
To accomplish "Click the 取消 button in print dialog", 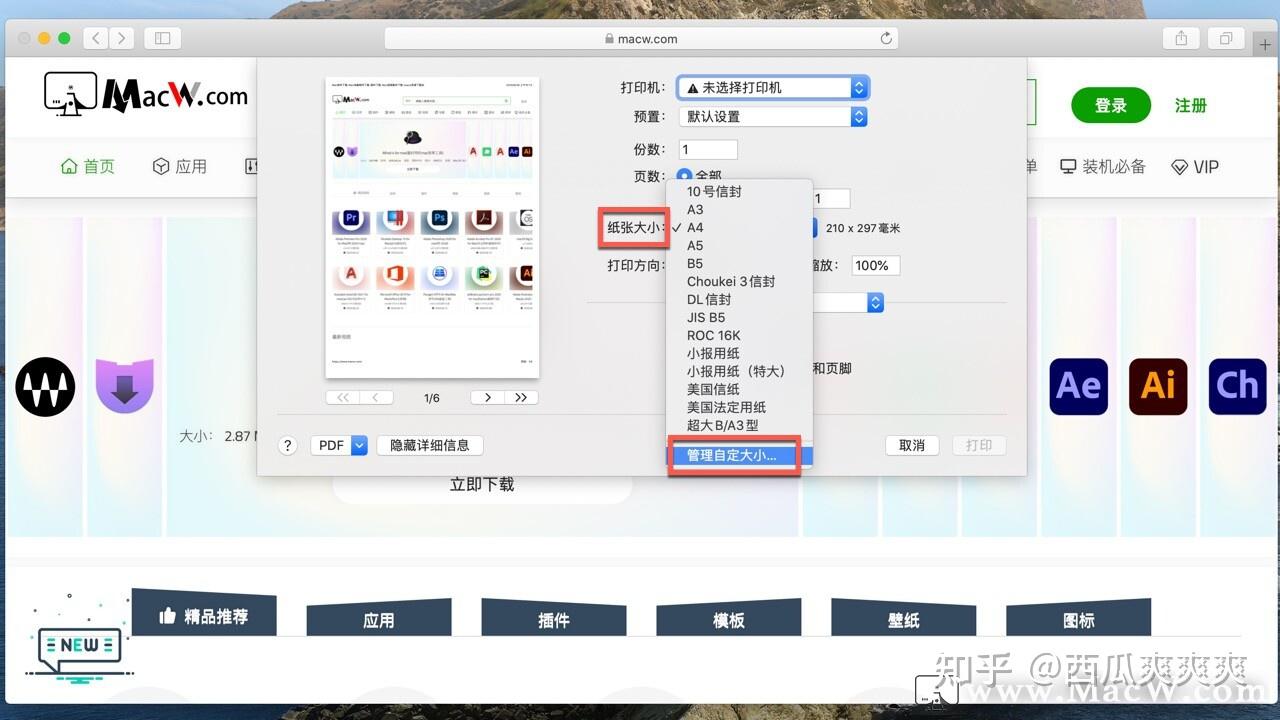I will pos(912,445).
